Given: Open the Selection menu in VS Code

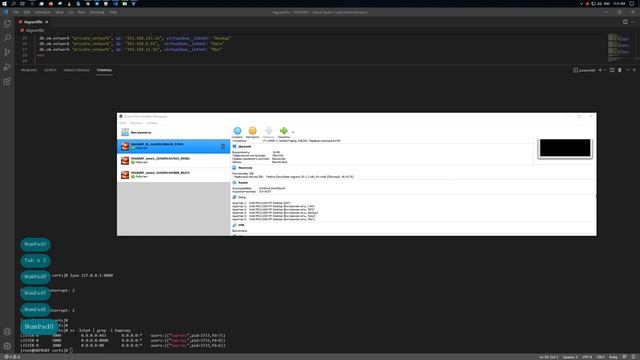Looking at the screenshot, I should 42,12.
